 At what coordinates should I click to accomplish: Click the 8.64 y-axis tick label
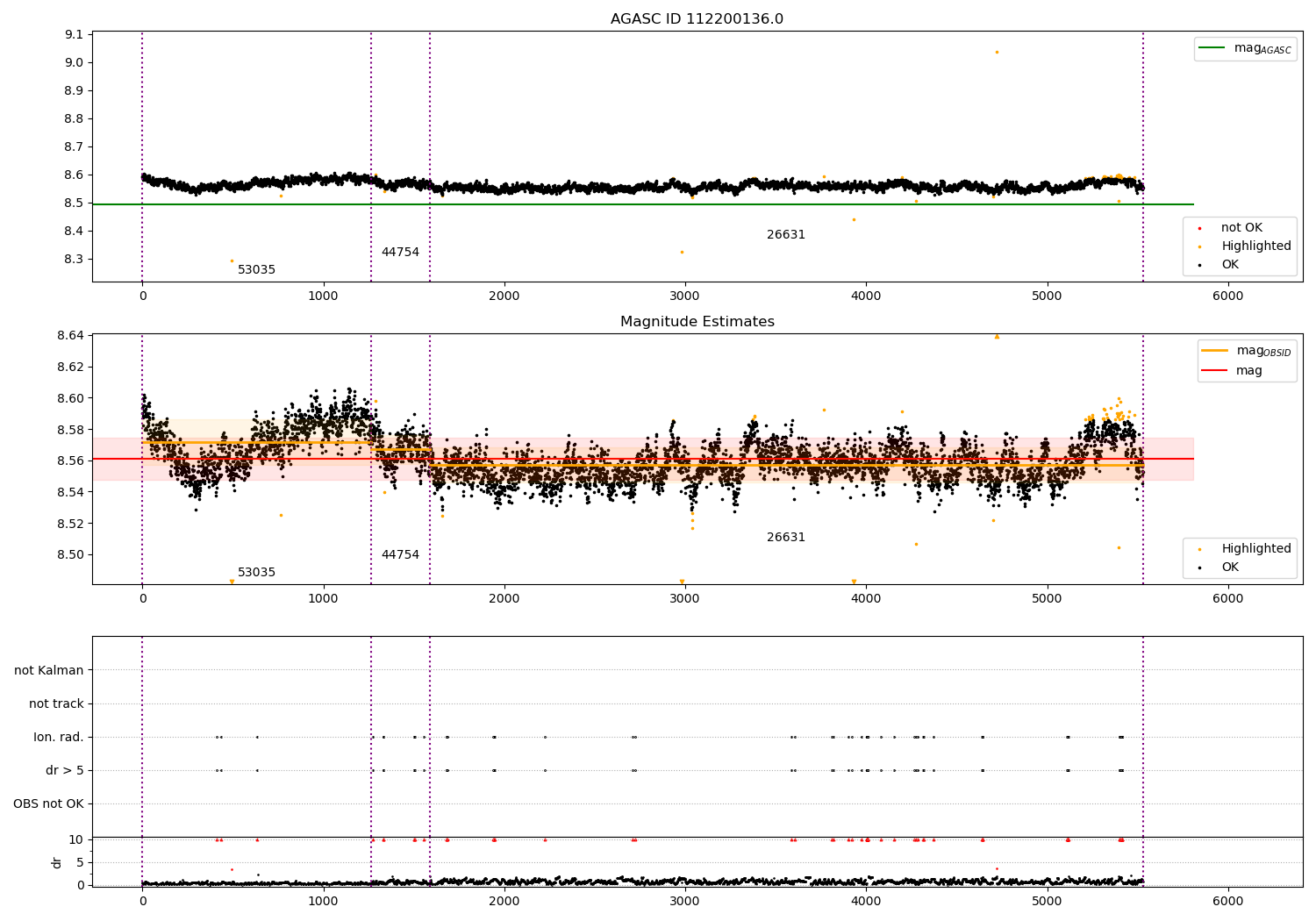point(70,335)
